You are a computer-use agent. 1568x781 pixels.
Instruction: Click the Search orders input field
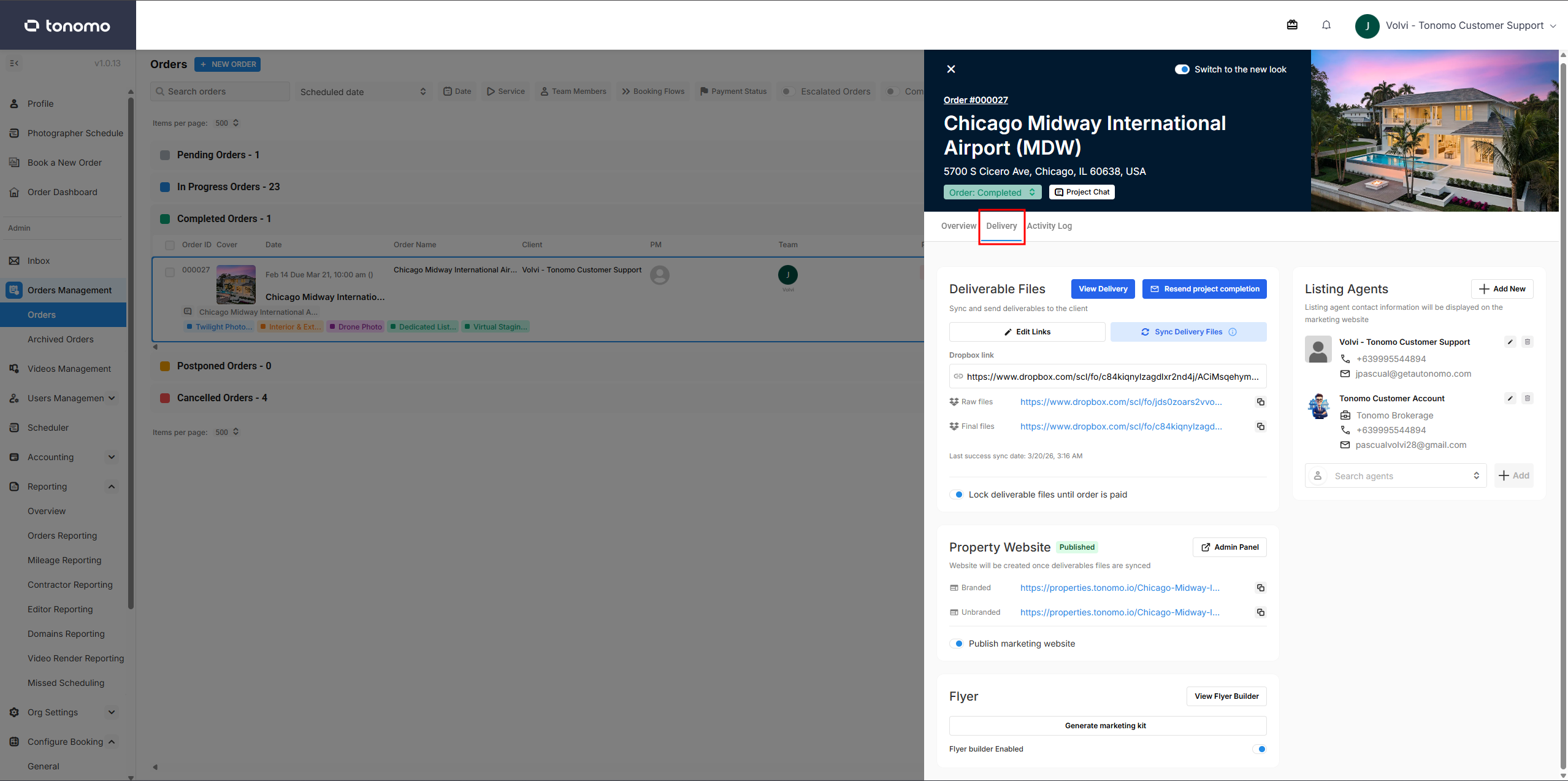(x=220, y=91)
